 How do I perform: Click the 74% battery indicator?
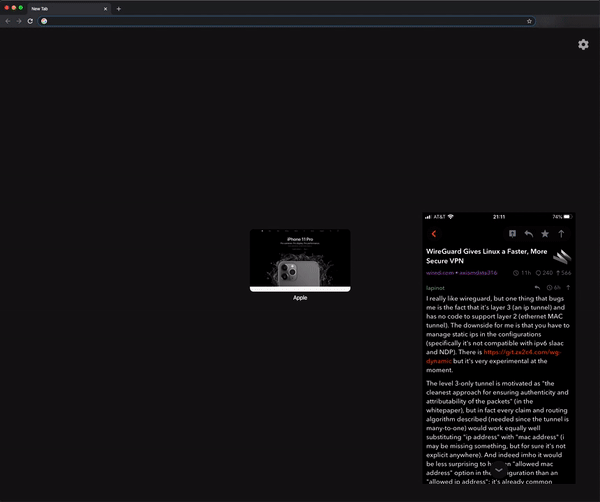coord(562,217)
